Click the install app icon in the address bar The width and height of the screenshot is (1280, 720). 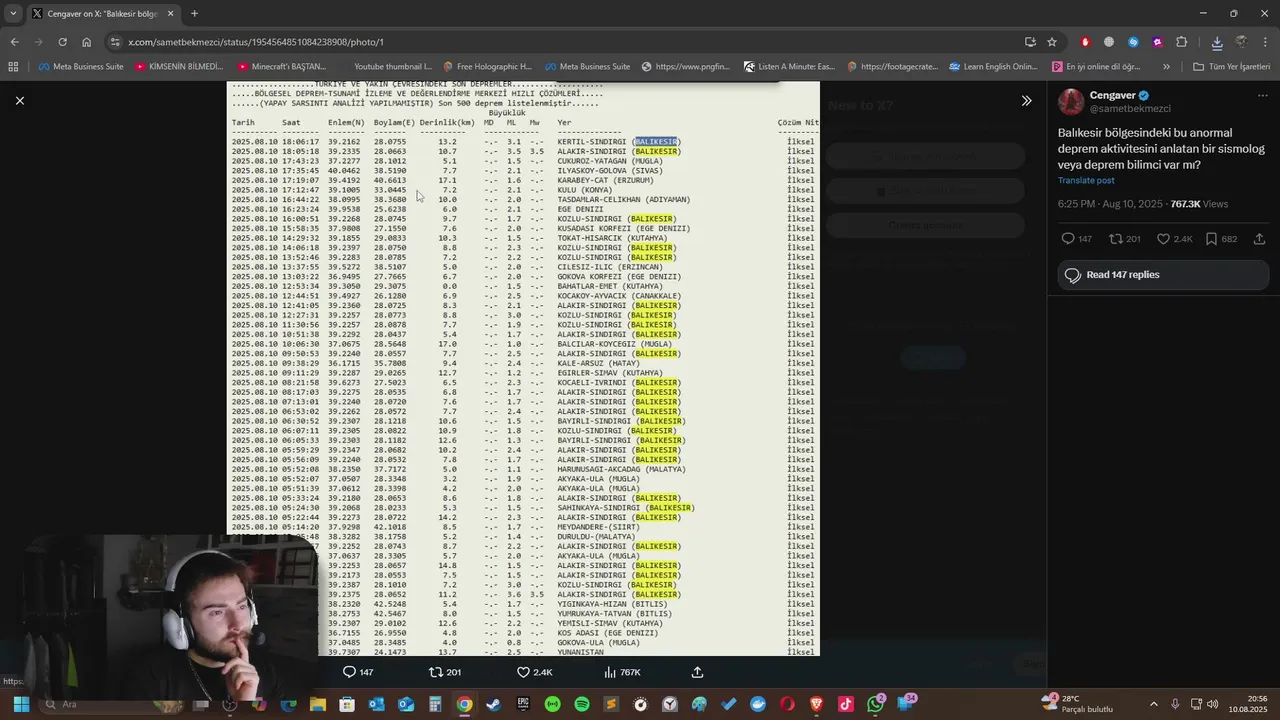point(1030,42)
